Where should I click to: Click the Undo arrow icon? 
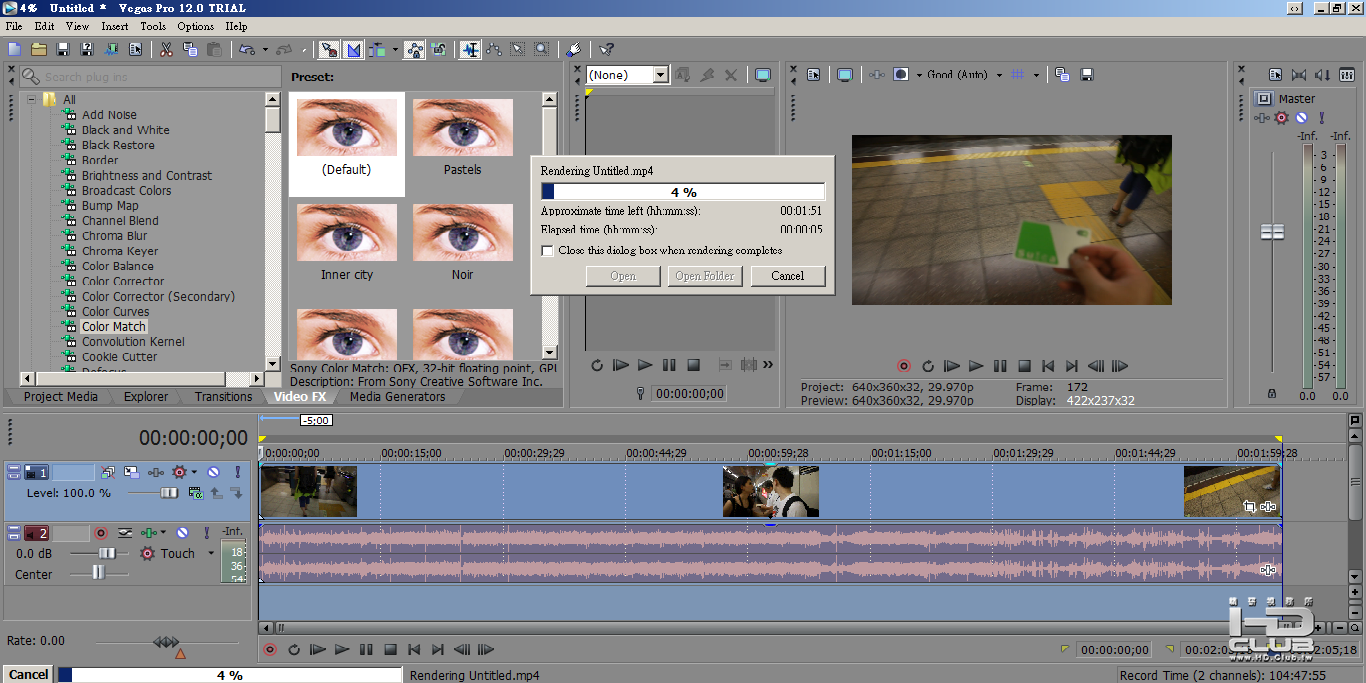point(246,49)
